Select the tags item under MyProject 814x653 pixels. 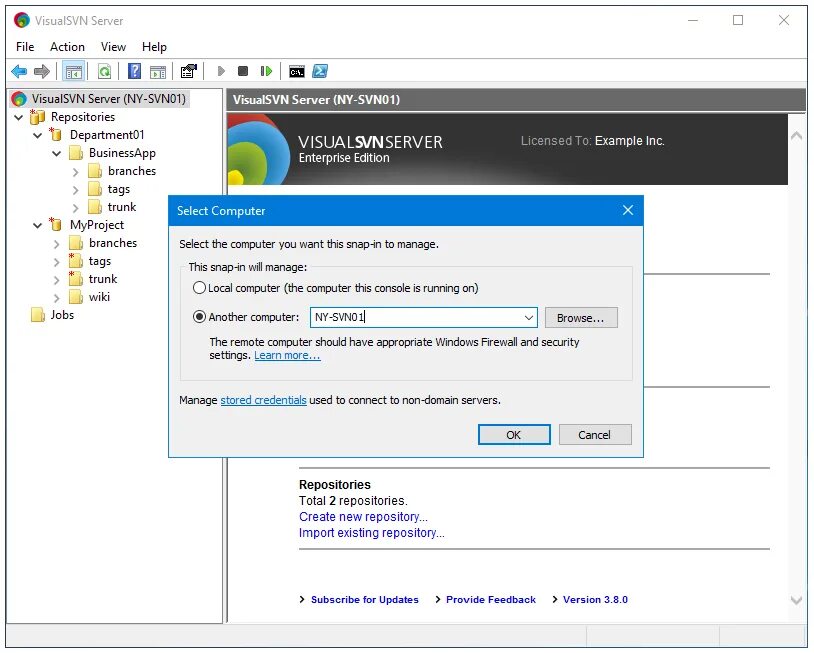tap(100, 261)
